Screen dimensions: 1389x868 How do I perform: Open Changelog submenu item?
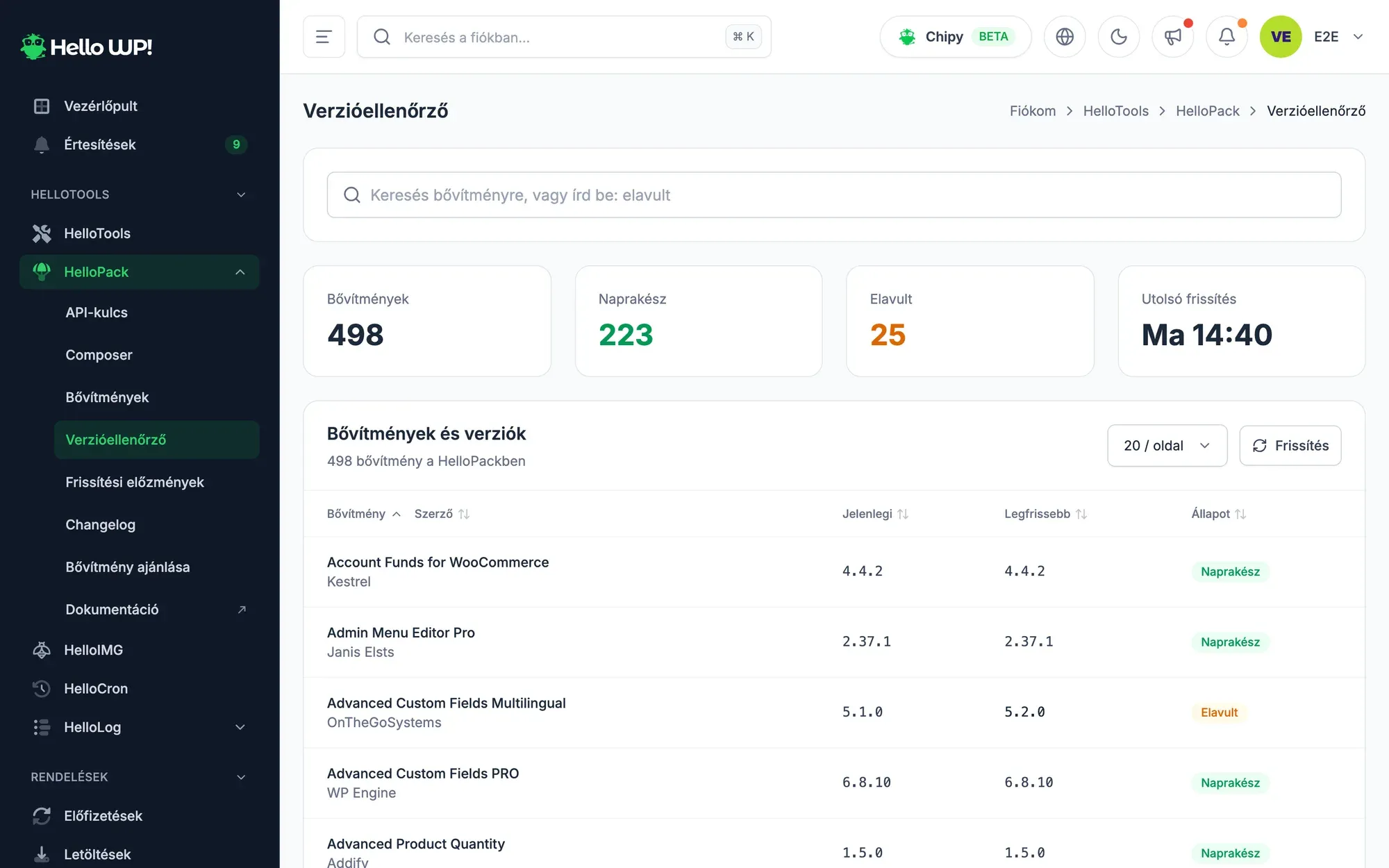(156, 524)
